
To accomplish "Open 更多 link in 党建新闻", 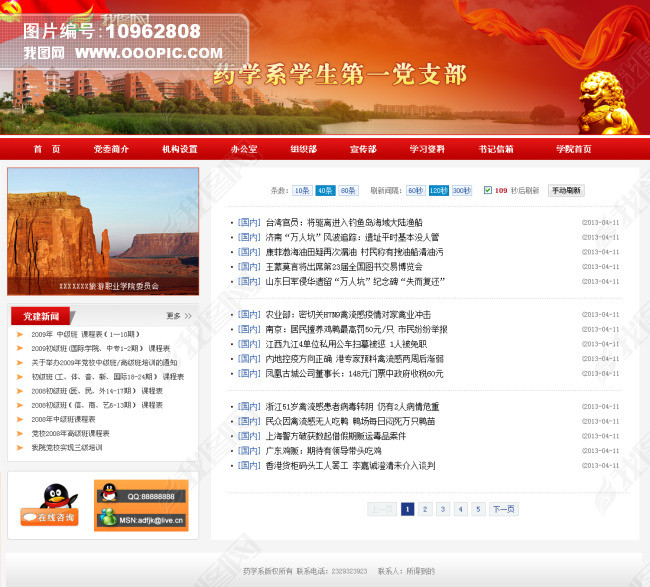I will pos(179,316).
